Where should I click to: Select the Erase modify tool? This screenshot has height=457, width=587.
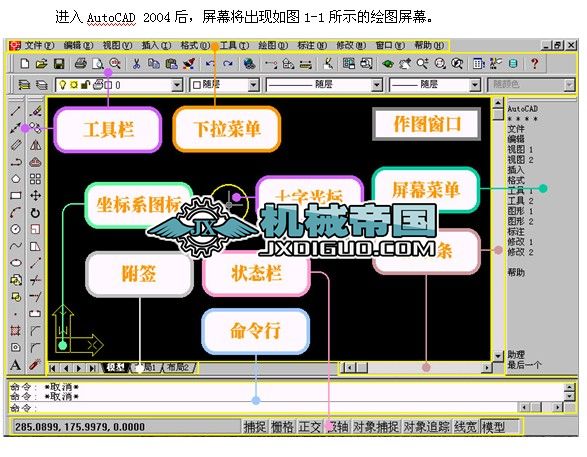pos(35,111)
